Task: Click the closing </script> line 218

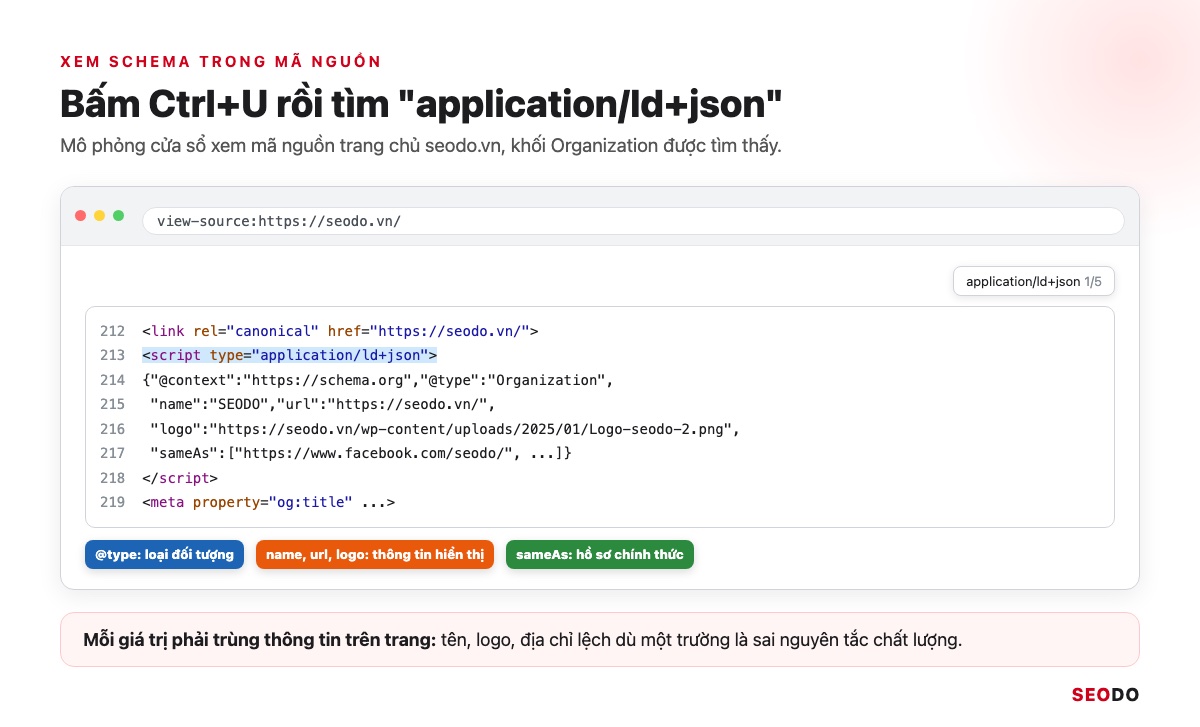Action: 180,478
